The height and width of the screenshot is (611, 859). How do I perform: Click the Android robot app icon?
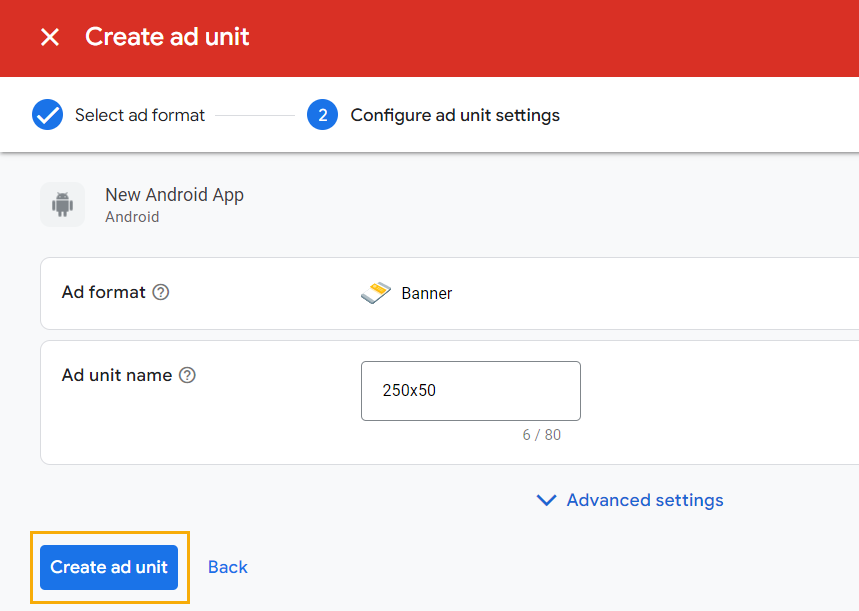(x=62, y=205)
